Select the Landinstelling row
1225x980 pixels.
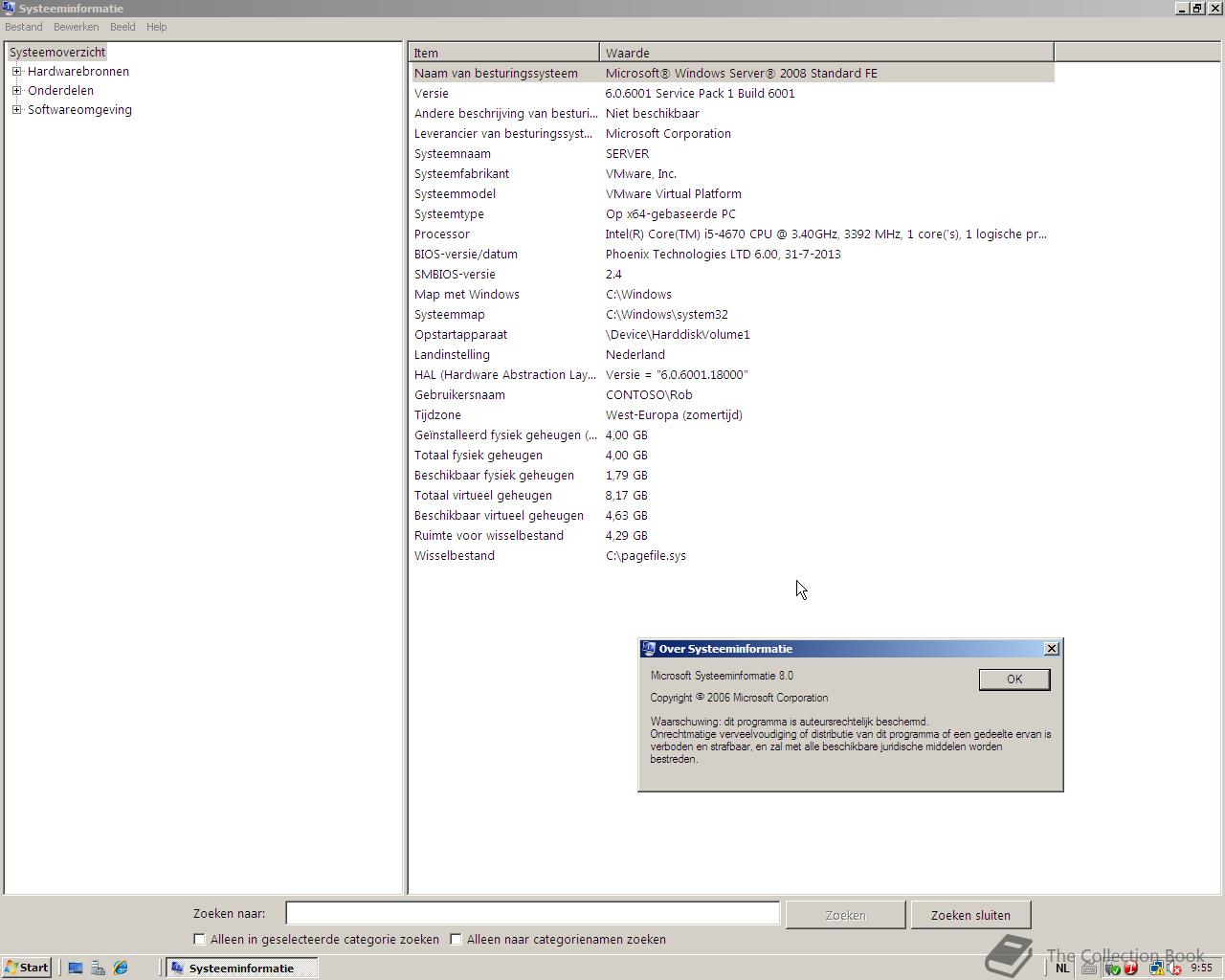pyautogui.click(x=732, y=354)
